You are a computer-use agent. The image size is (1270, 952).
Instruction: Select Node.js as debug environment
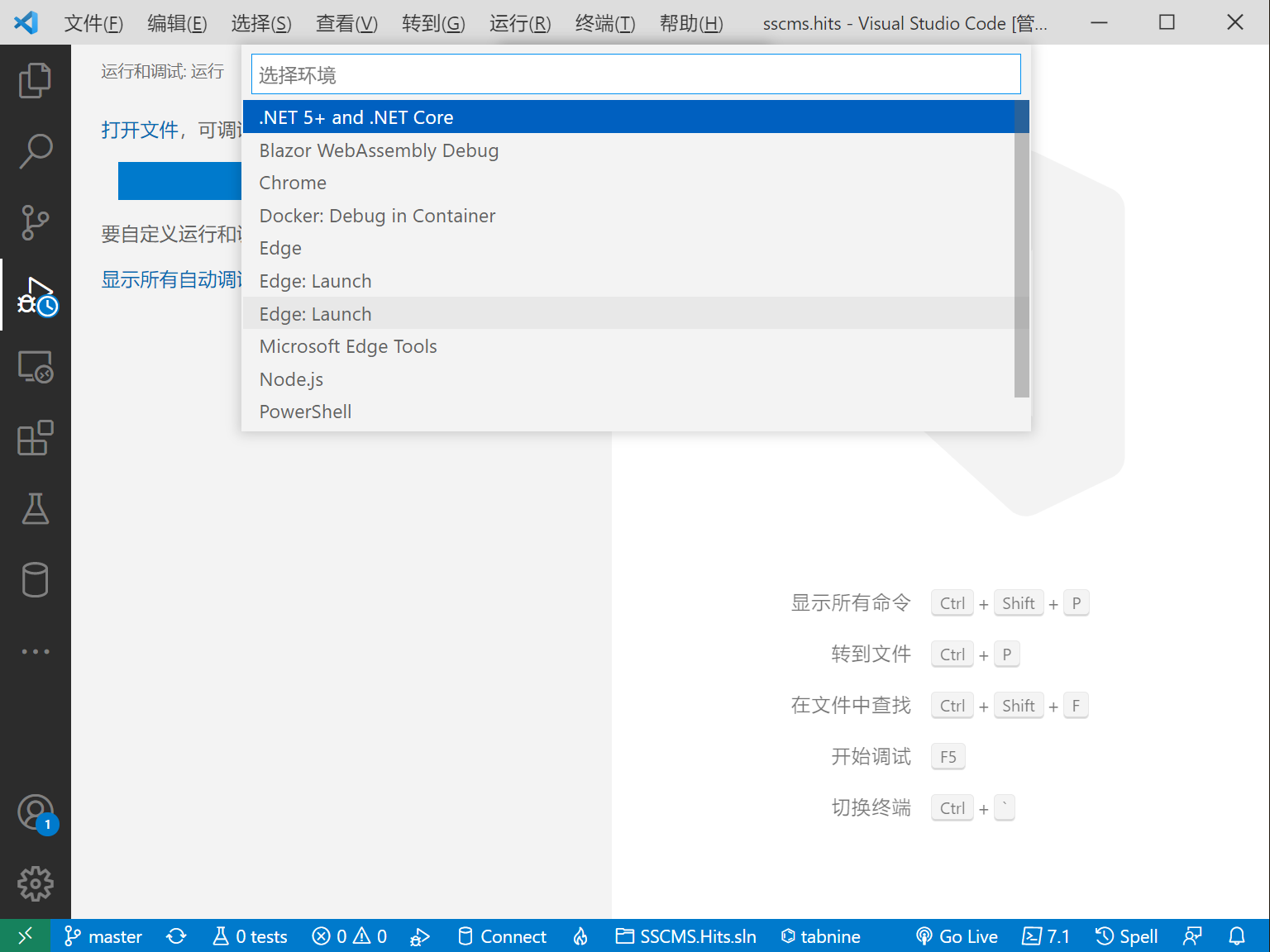(x=291, y=378)
